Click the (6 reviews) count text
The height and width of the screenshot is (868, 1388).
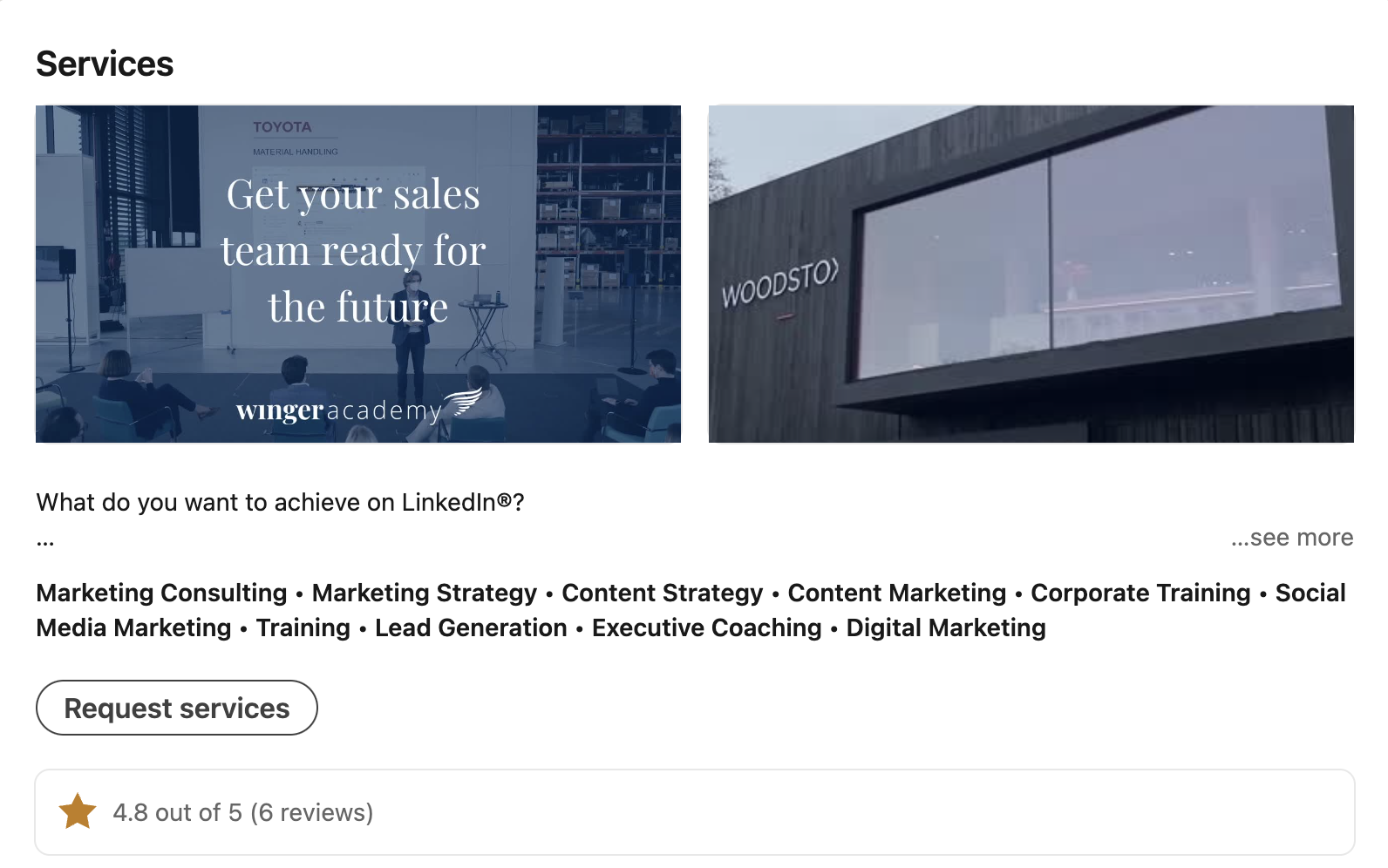[x=311, y=812]
